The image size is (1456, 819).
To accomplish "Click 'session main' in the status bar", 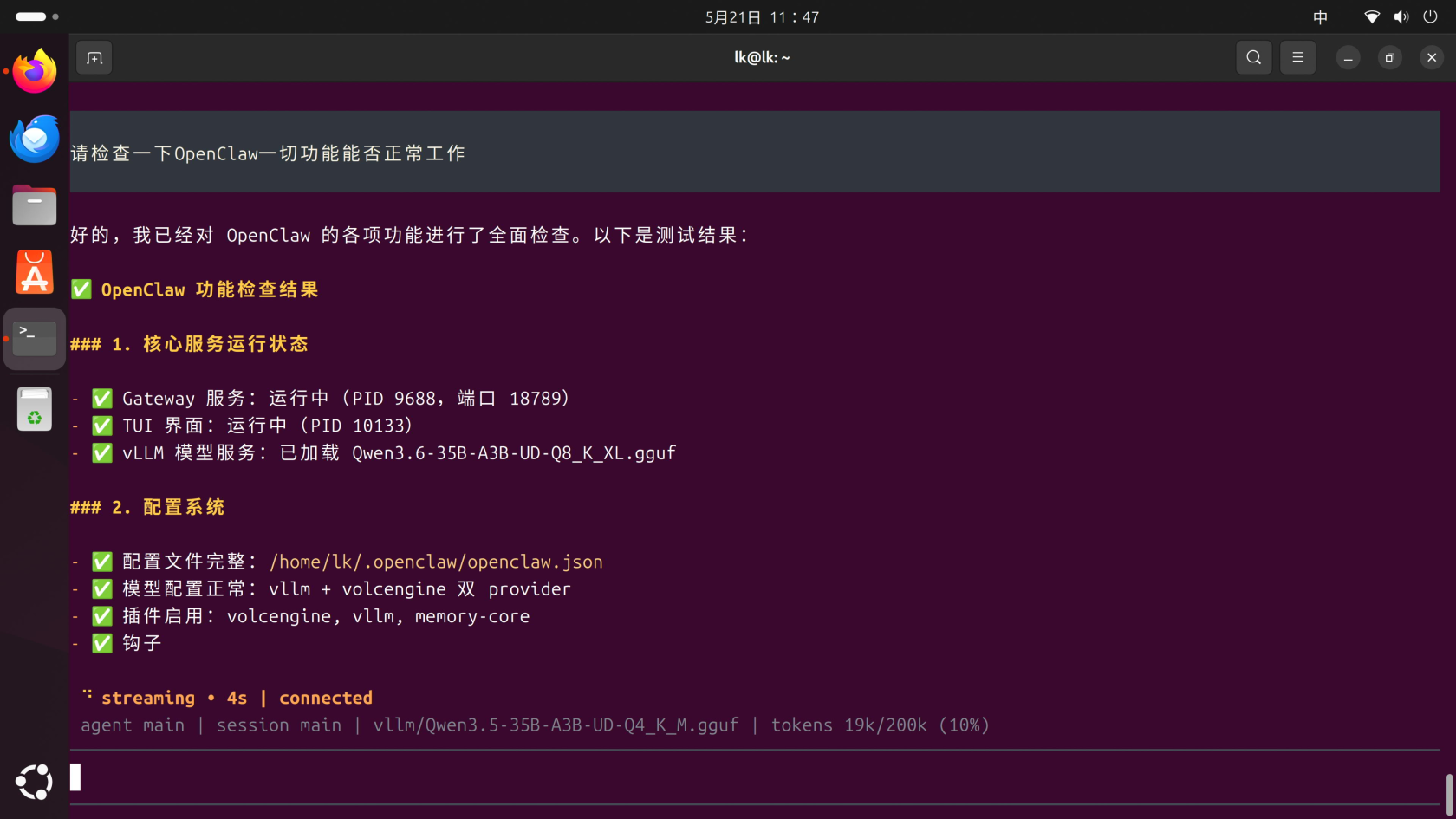I will click(279, 725).
